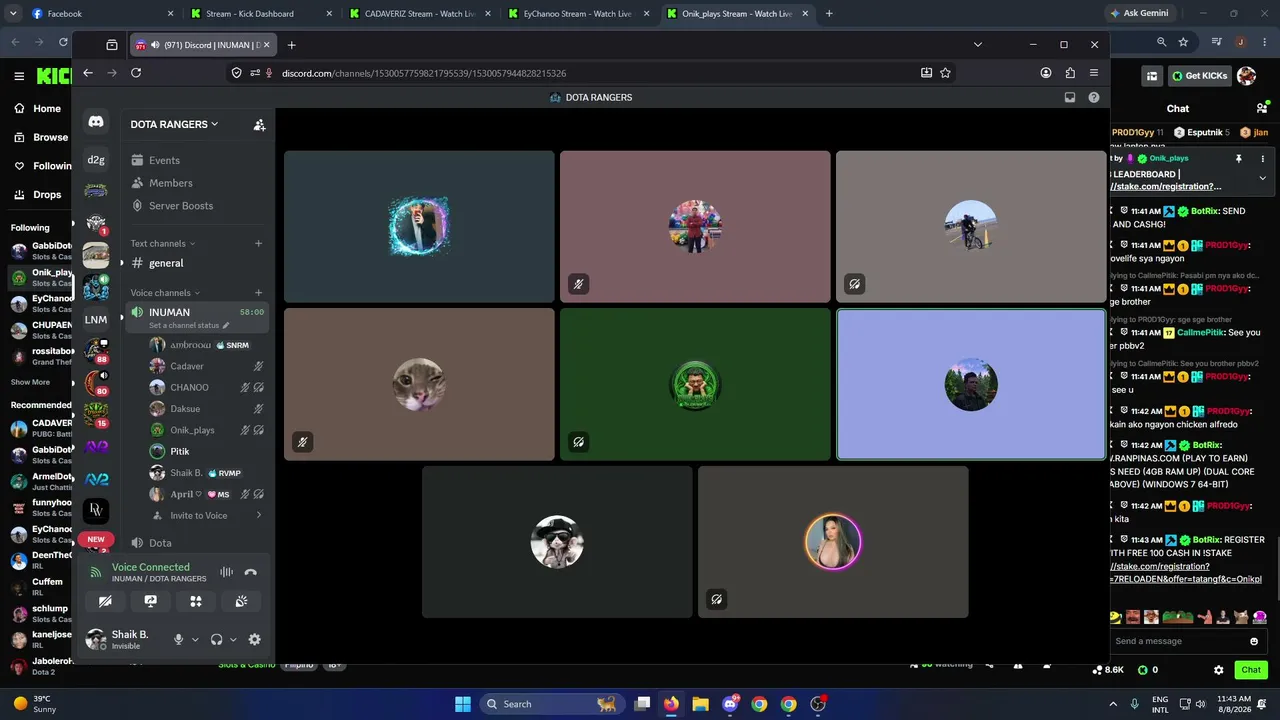This screenshot has width=1280, height=720.
Task: Reload the Discord page
Action: click(x=136, y=73)
